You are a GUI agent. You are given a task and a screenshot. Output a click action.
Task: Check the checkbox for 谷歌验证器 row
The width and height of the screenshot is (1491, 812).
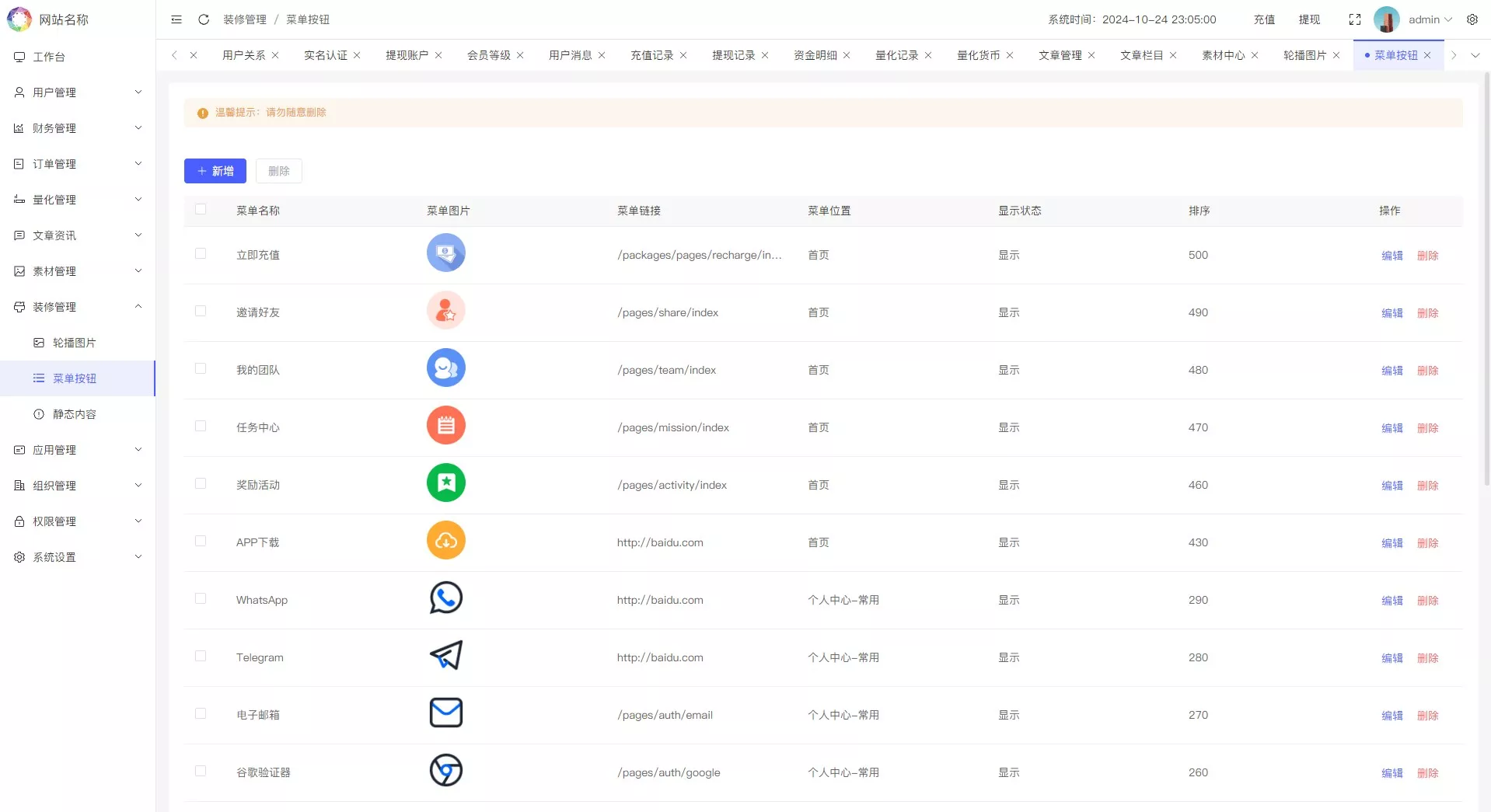click(x=201, y=771)
